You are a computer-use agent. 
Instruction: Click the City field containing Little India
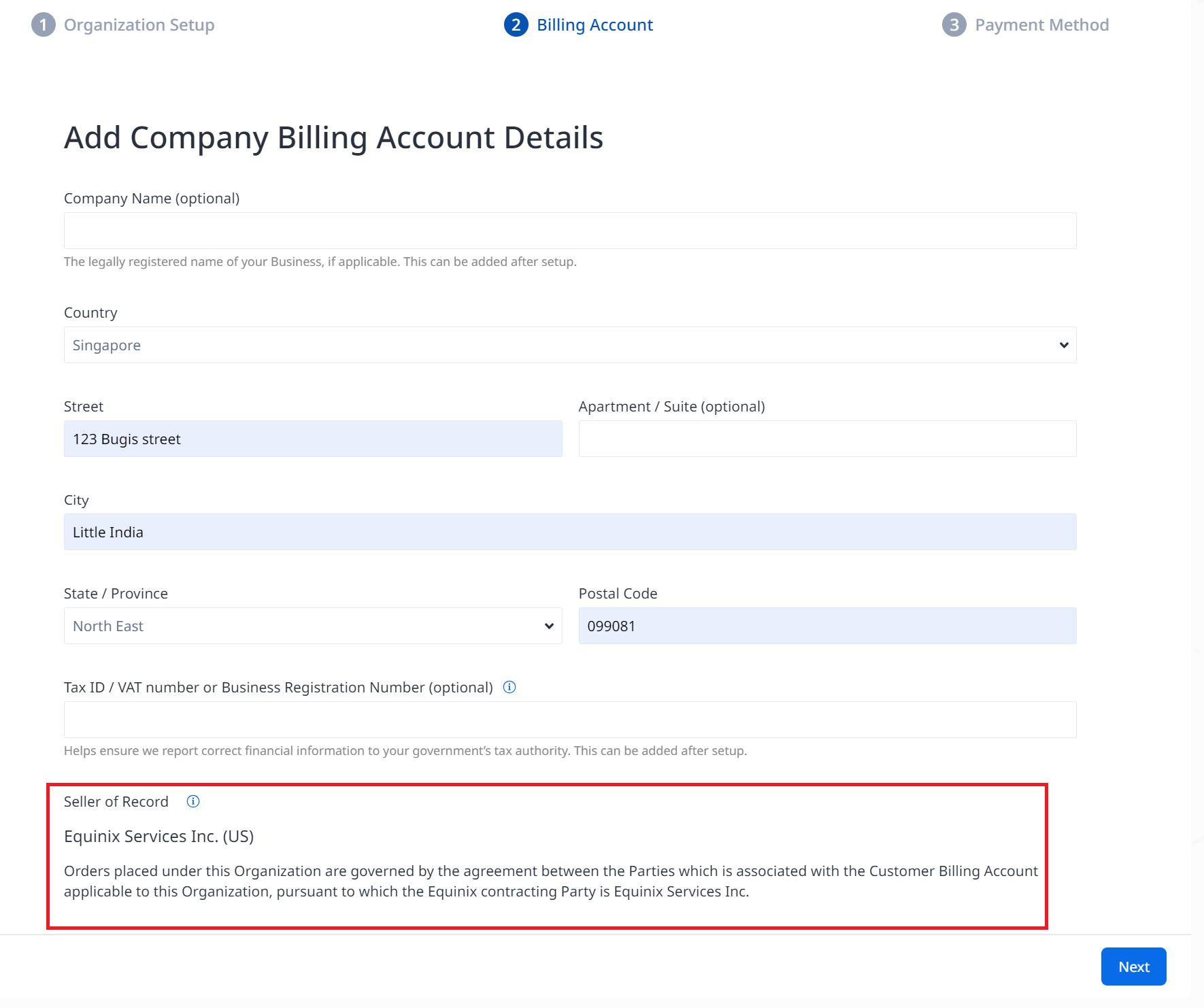(x=570, y=532)
